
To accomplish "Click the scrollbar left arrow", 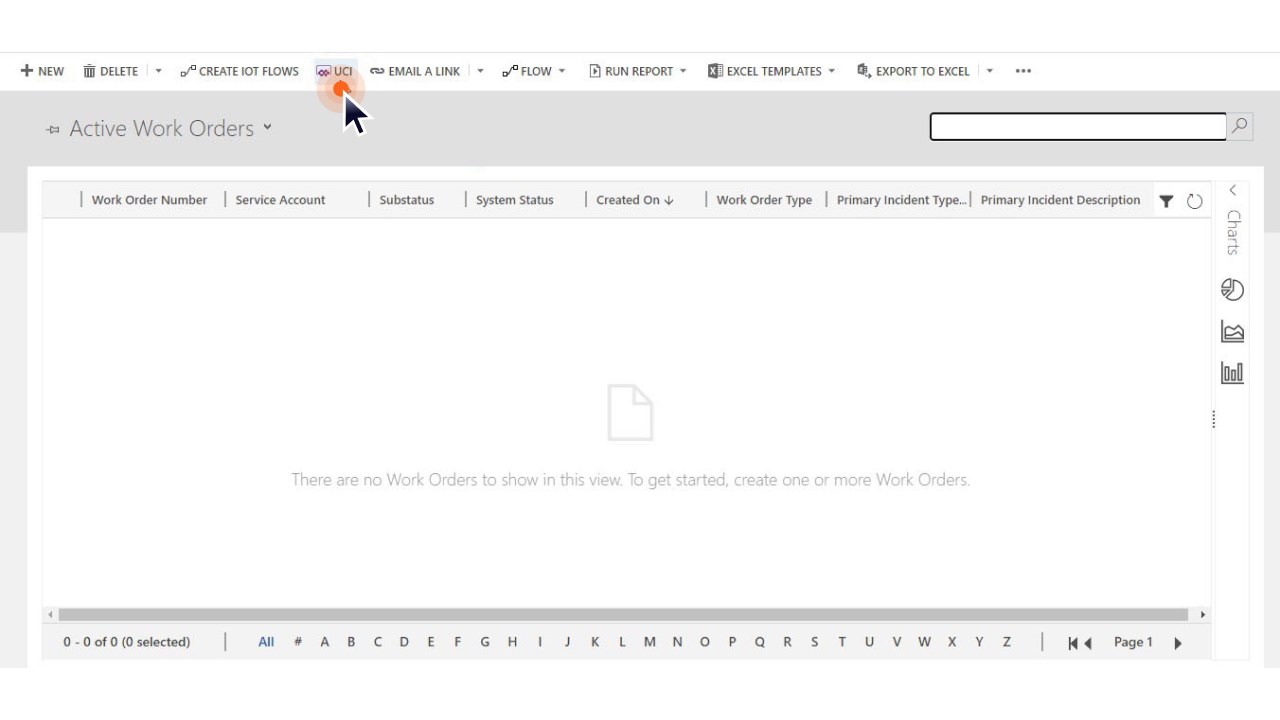I will [50, 614].
